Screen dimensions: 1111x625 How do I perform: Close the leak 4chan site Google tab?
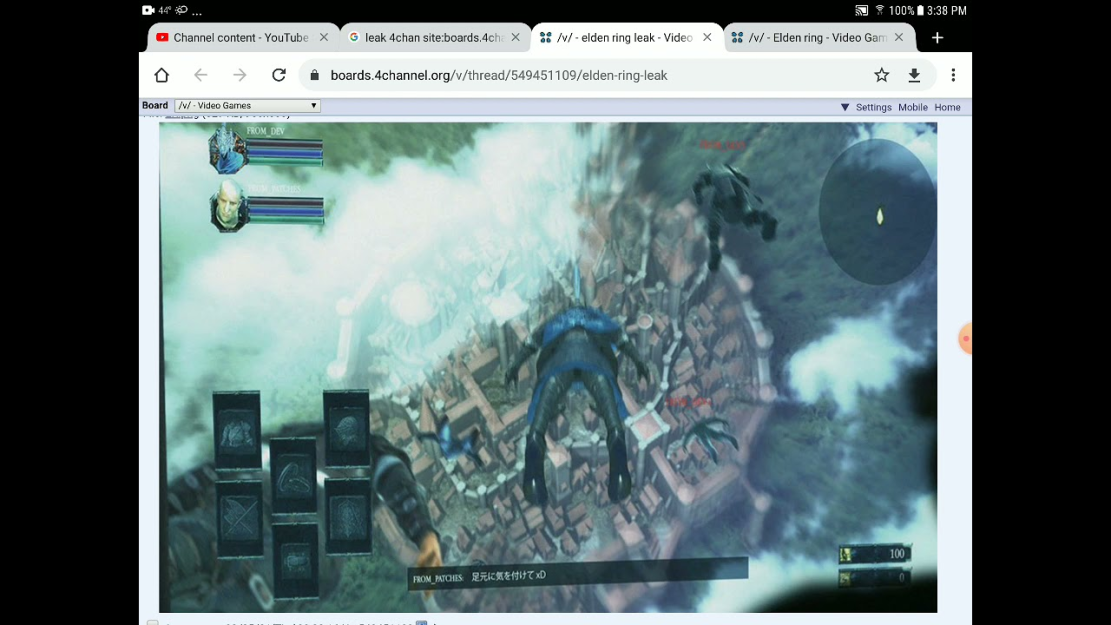(516, 38)
